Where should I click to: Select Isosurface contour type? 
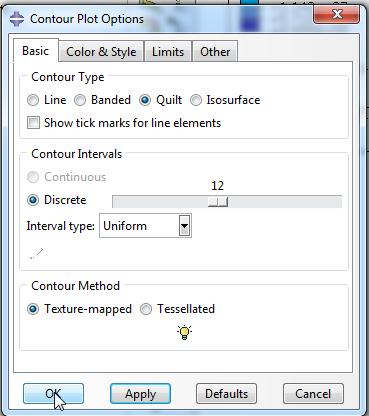(x=196, y=100)
